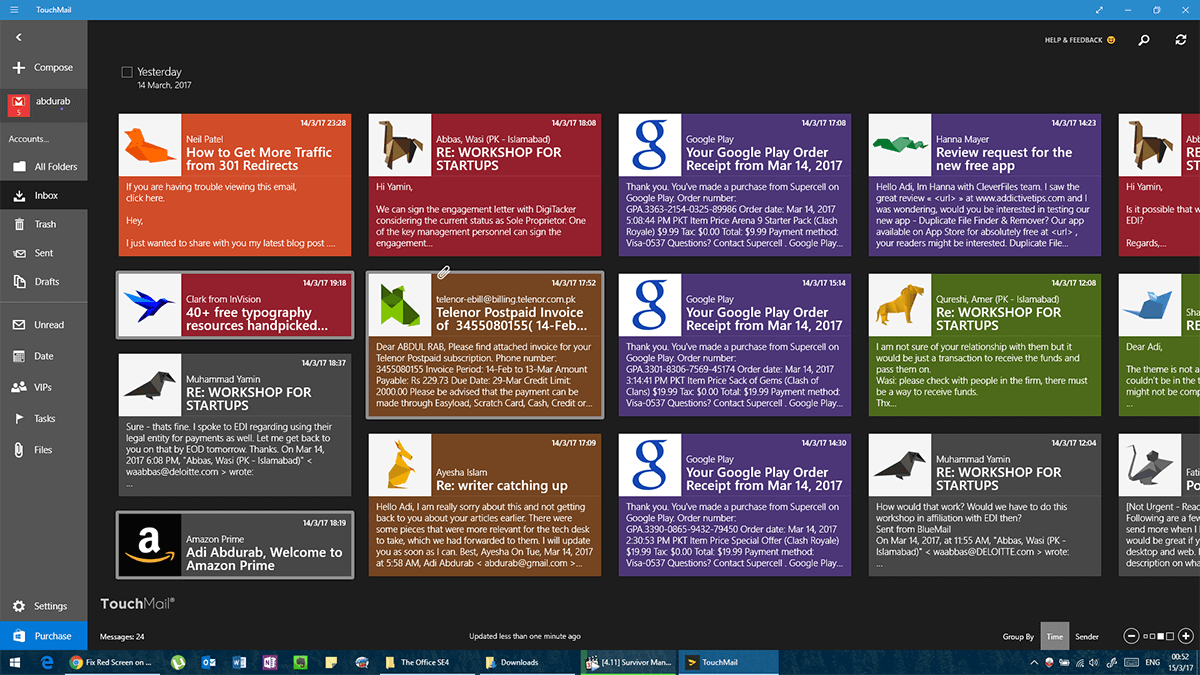Open the Sent folder
This screenshot has width=1200, height=675.
(43, 253)
